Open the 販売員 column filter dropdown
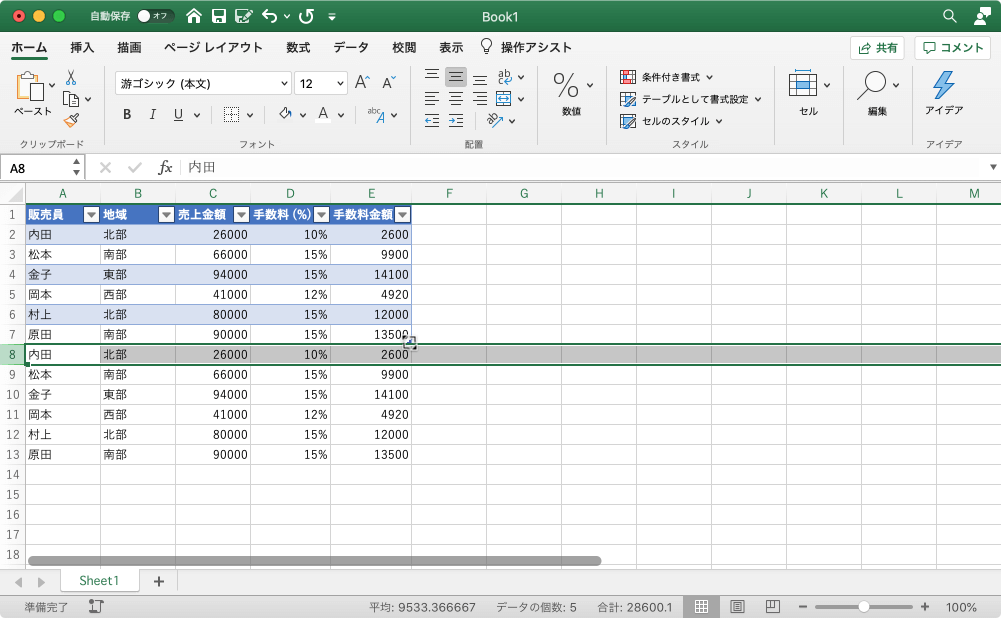1001x618 pixels. click(90, 214)
